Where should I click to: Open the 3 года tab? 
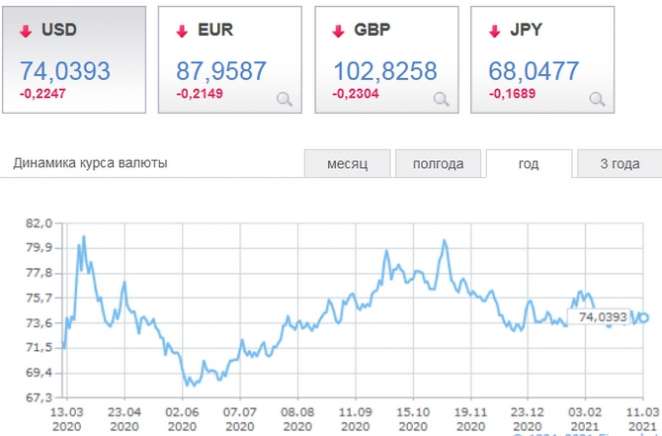618,164
